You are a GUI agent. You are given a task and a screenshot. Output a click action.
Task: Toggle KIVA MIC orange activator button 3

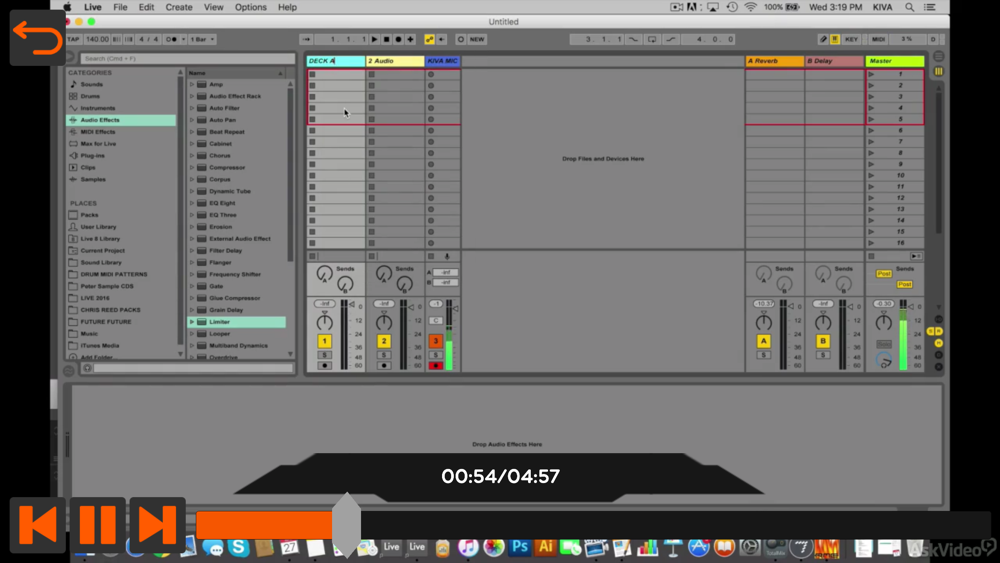click(x=436, y=341)
